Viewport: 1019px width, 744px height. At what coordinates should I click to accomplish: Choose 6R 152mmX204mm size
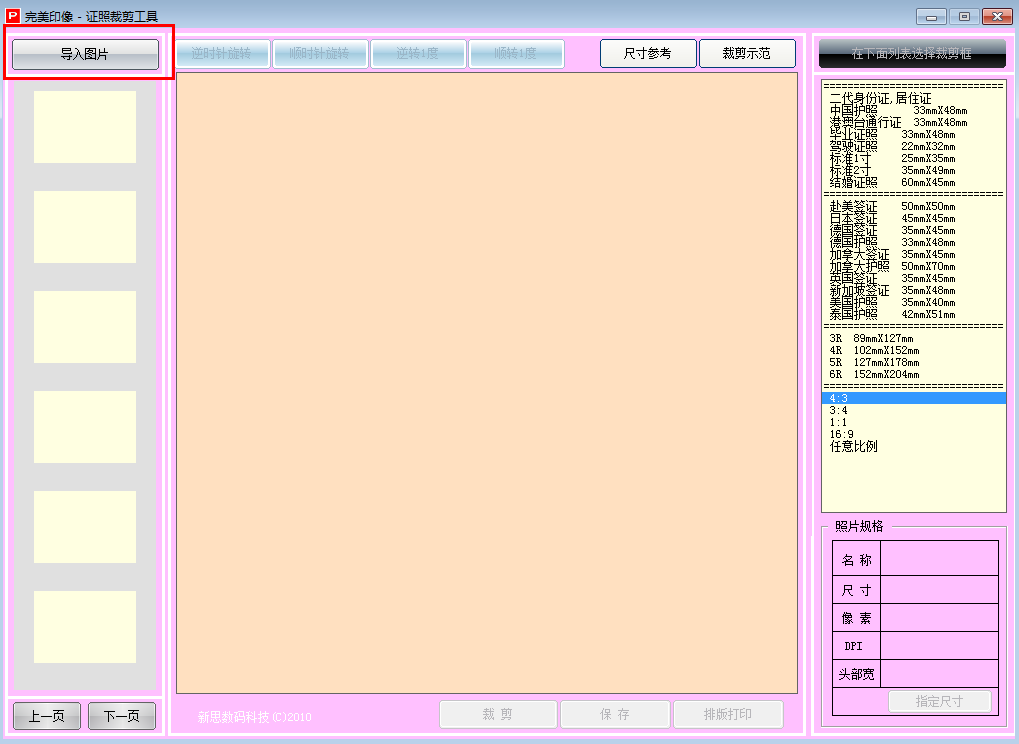click(914, 375)
